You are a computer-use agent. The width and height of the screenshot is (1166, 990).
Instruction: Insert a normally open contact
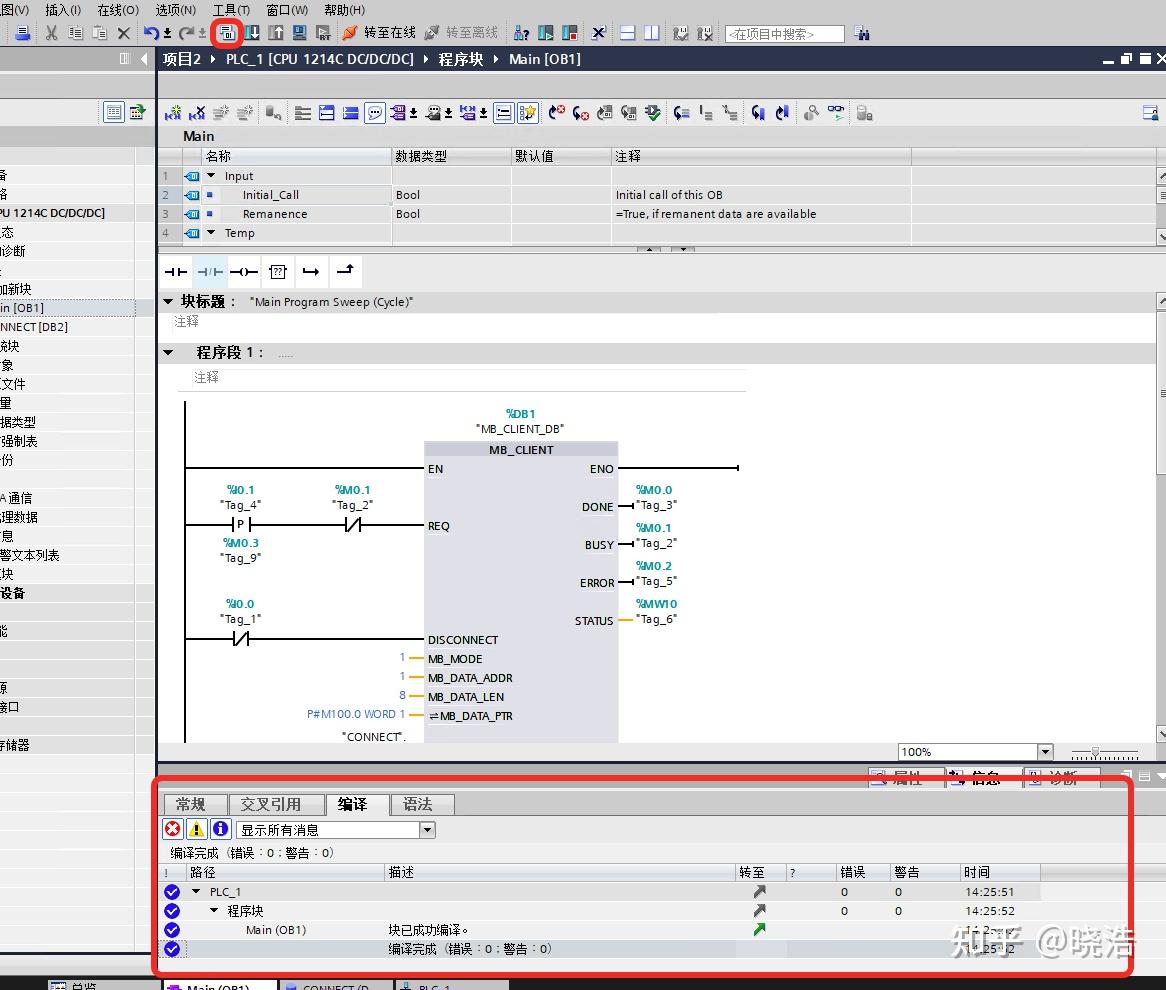[176, 271]
